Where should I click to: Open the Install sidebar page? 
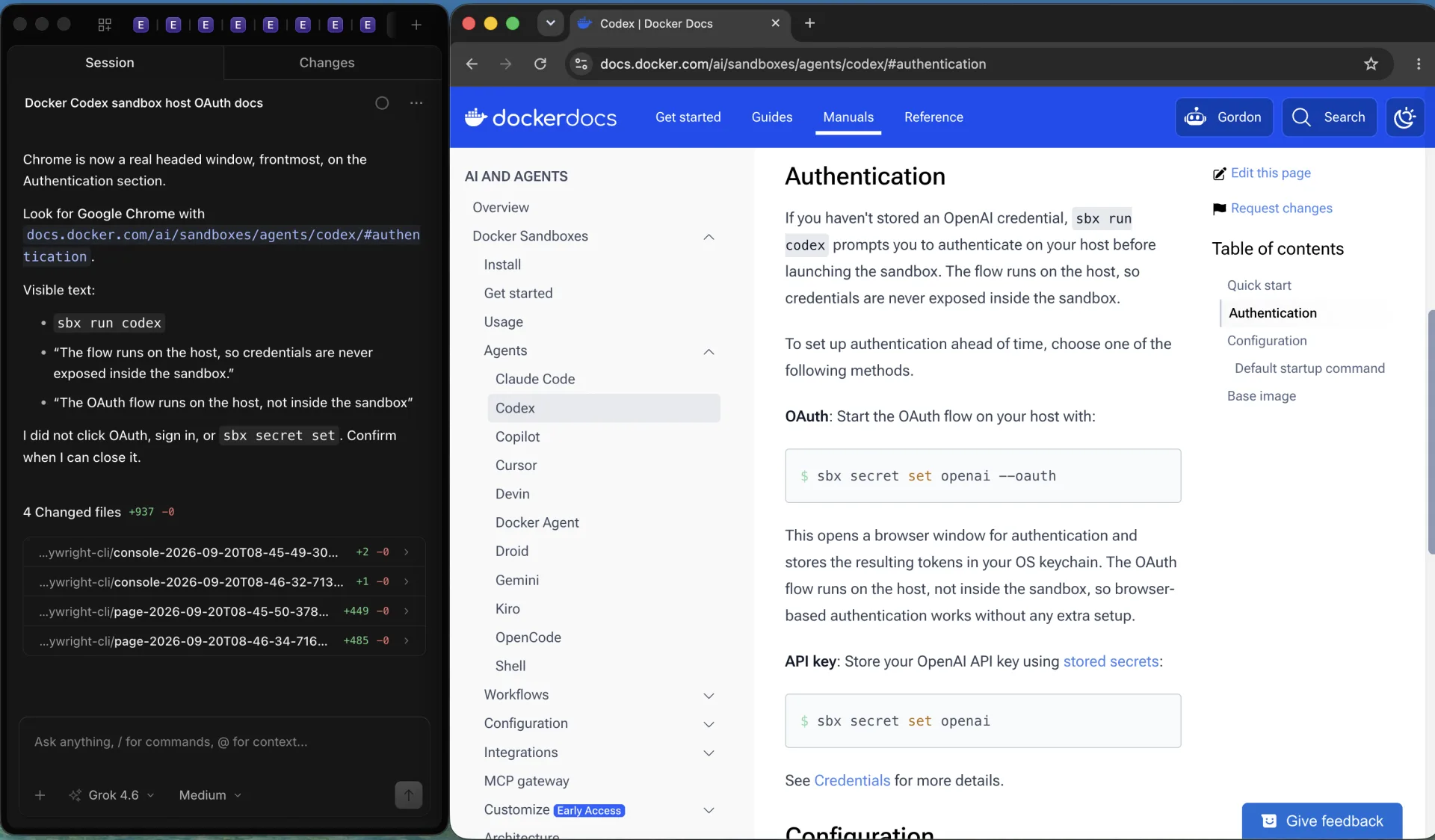pos(502,265)
